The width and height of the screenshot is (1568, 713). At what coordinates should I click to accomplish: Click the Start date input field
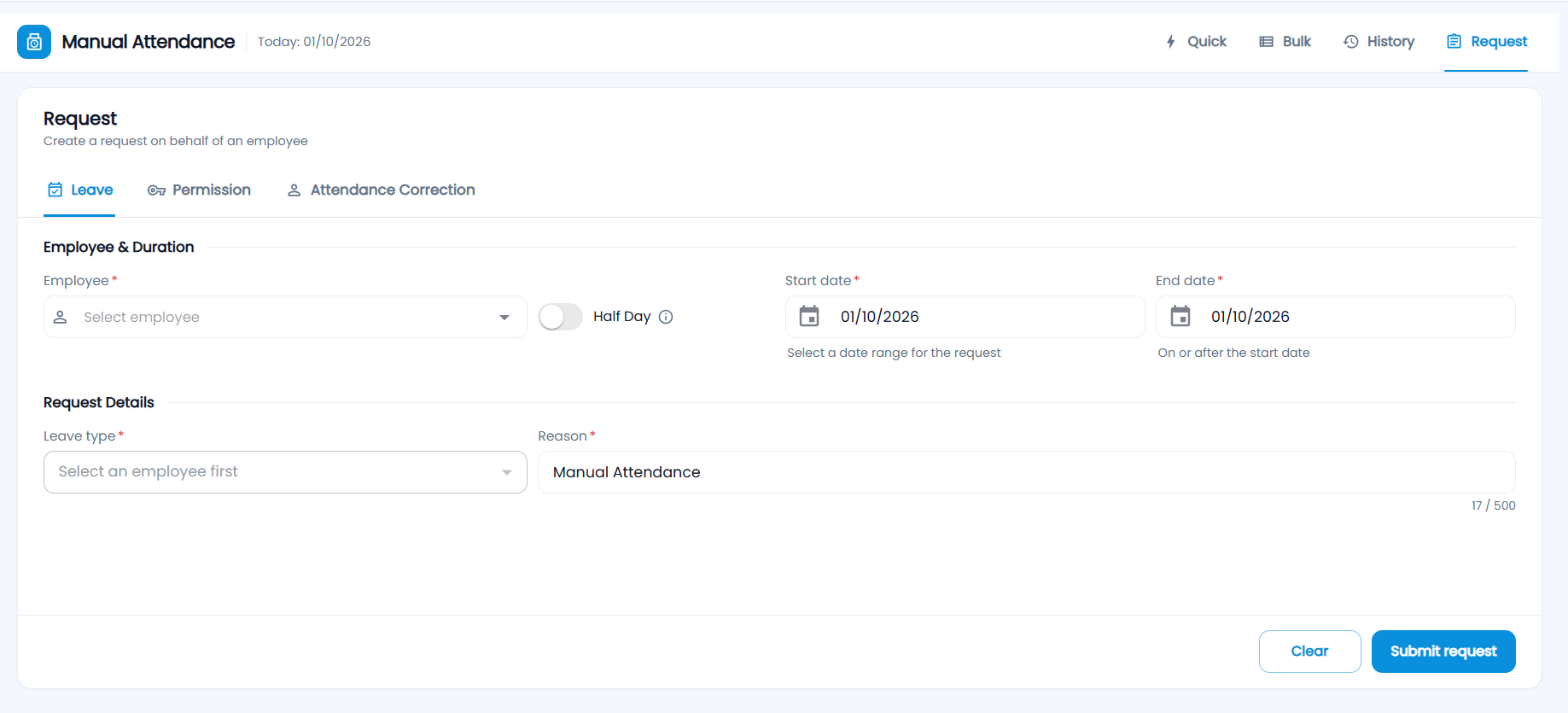tap(965, 317)
